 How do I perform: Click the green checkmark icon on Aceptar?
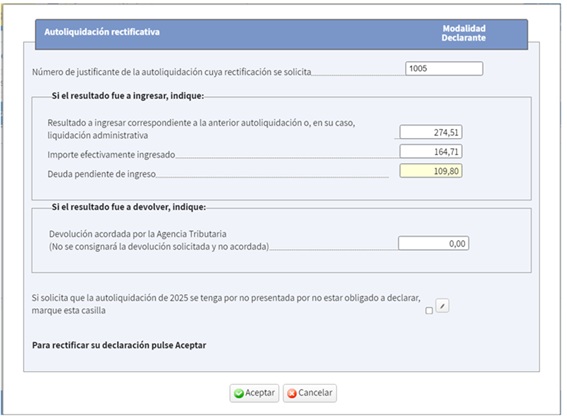point(239,393)
